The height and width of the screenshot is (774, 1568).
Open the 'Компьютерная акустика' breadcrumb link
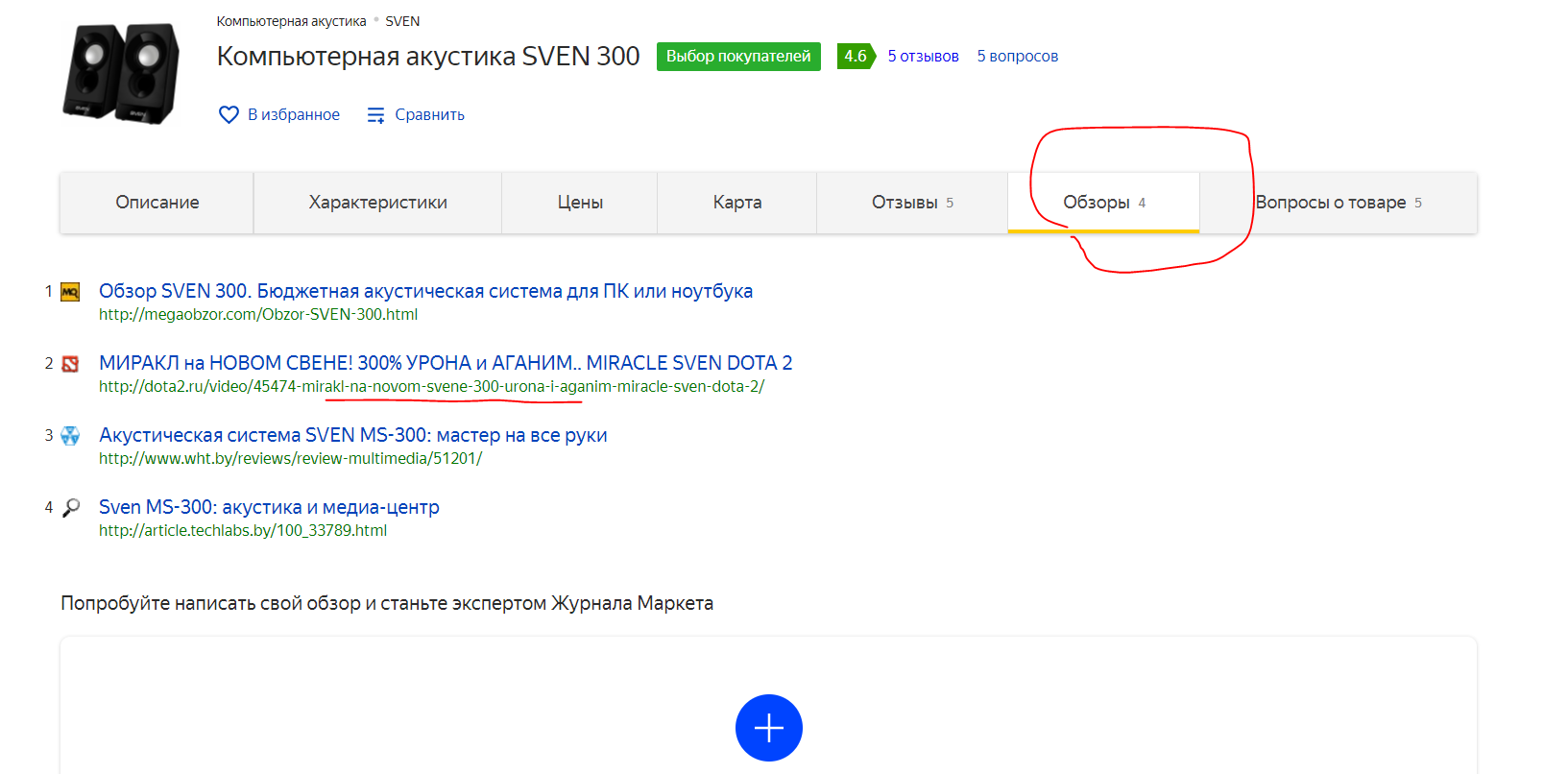pos(291,21)
